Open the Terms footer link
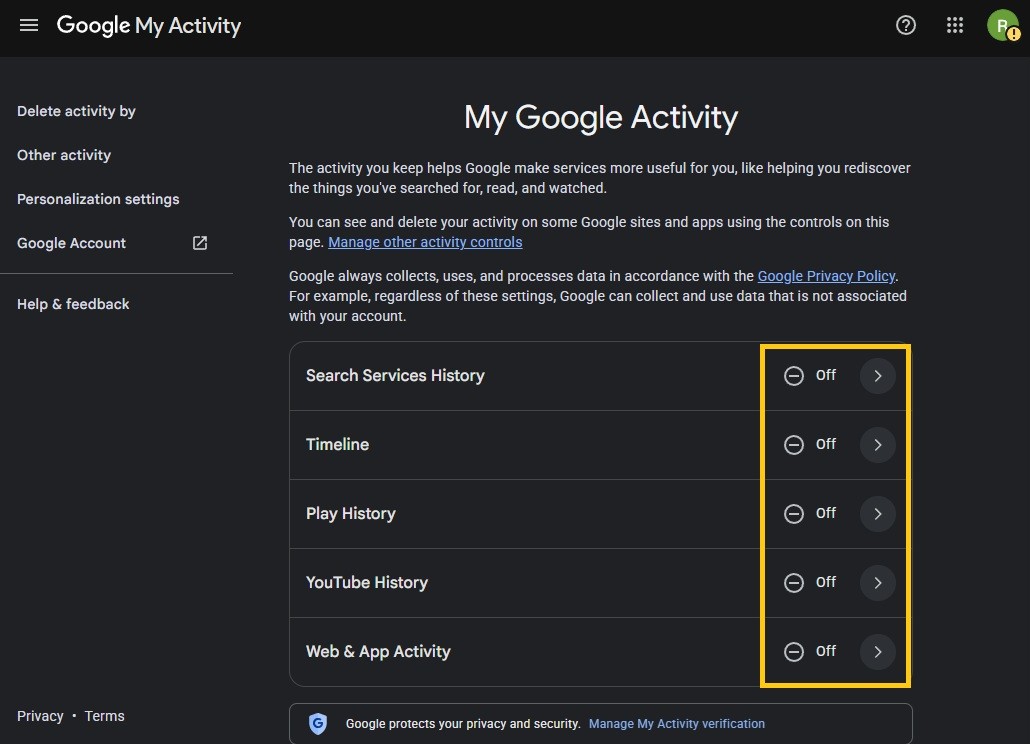 pyautogui.click(x=104, y=716)
